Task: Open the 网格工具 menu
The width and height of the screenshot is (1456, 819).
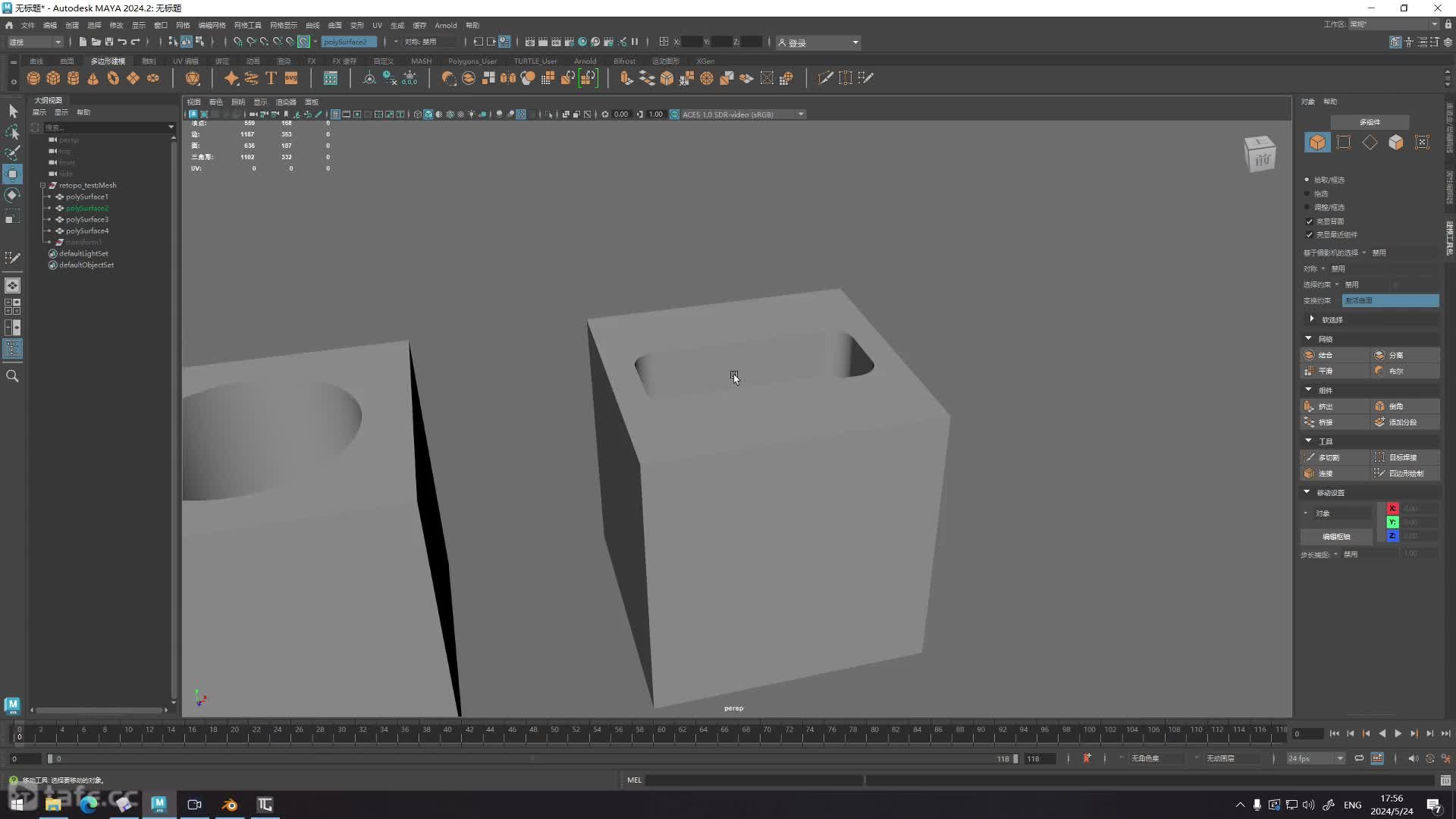Action: [247, 25]
